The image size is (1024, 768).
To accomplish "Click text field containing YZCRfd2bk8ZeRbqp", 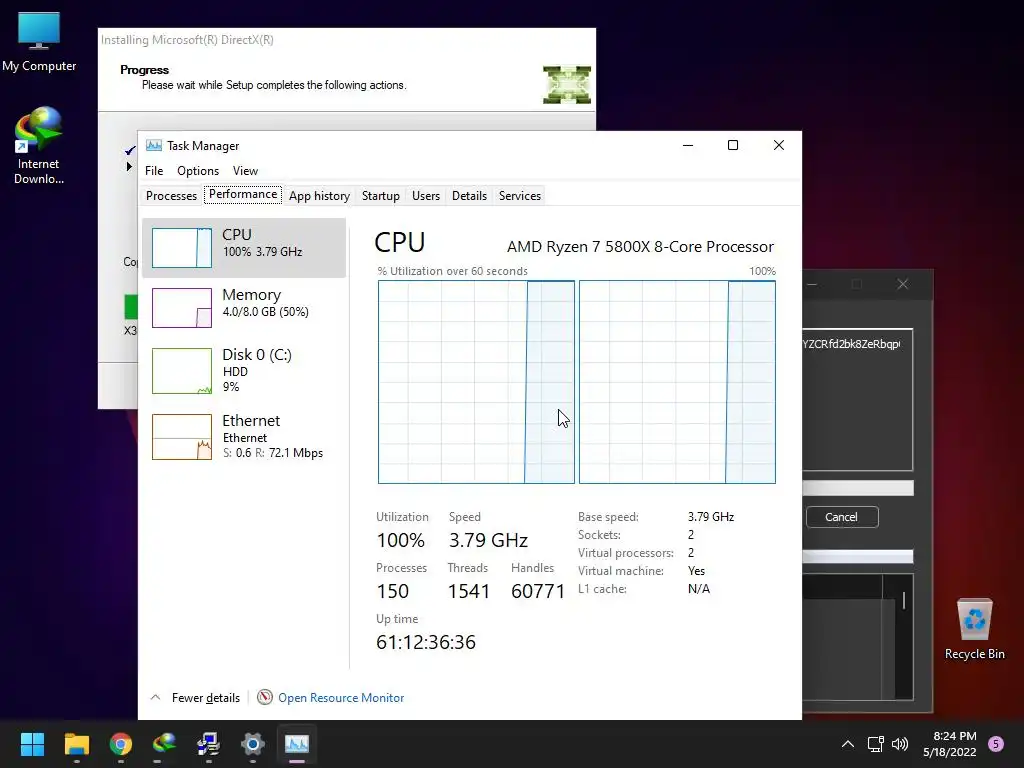I will click(x=857, y=400).
